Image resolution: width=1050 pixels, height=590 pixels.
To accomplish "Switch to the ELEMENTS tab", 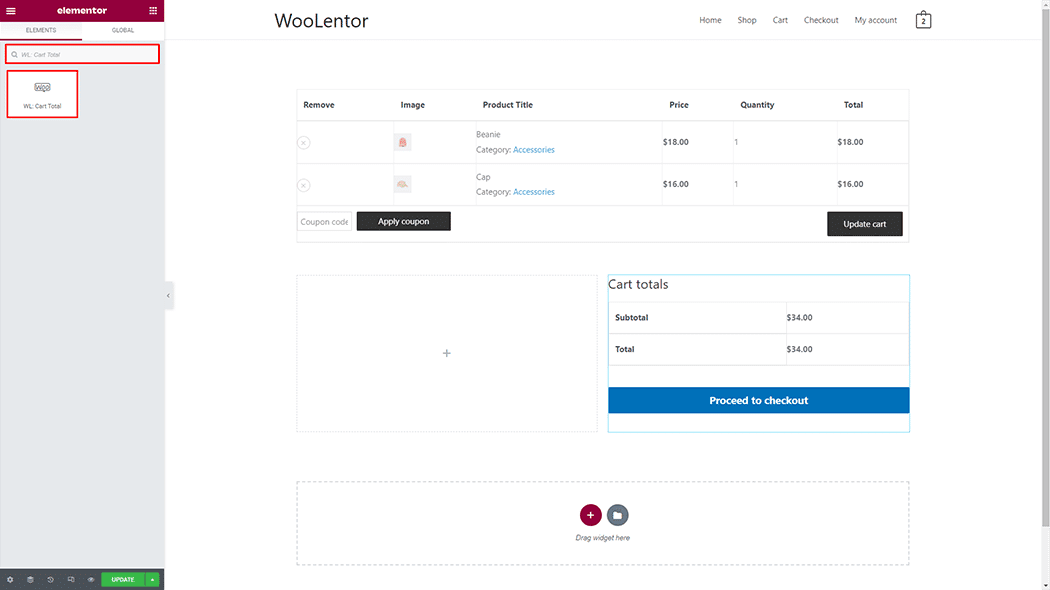I will click(41, 30).
